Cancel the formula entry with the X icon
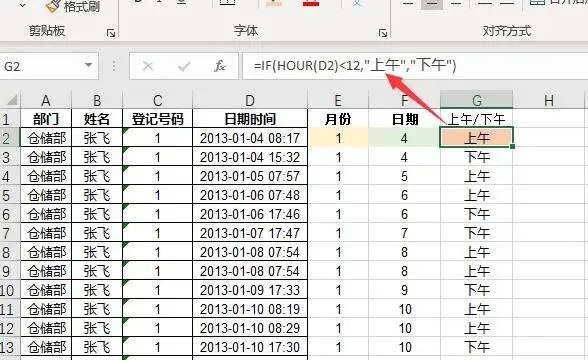This screenshot has height=360, width=588. [x=148, y=66]
